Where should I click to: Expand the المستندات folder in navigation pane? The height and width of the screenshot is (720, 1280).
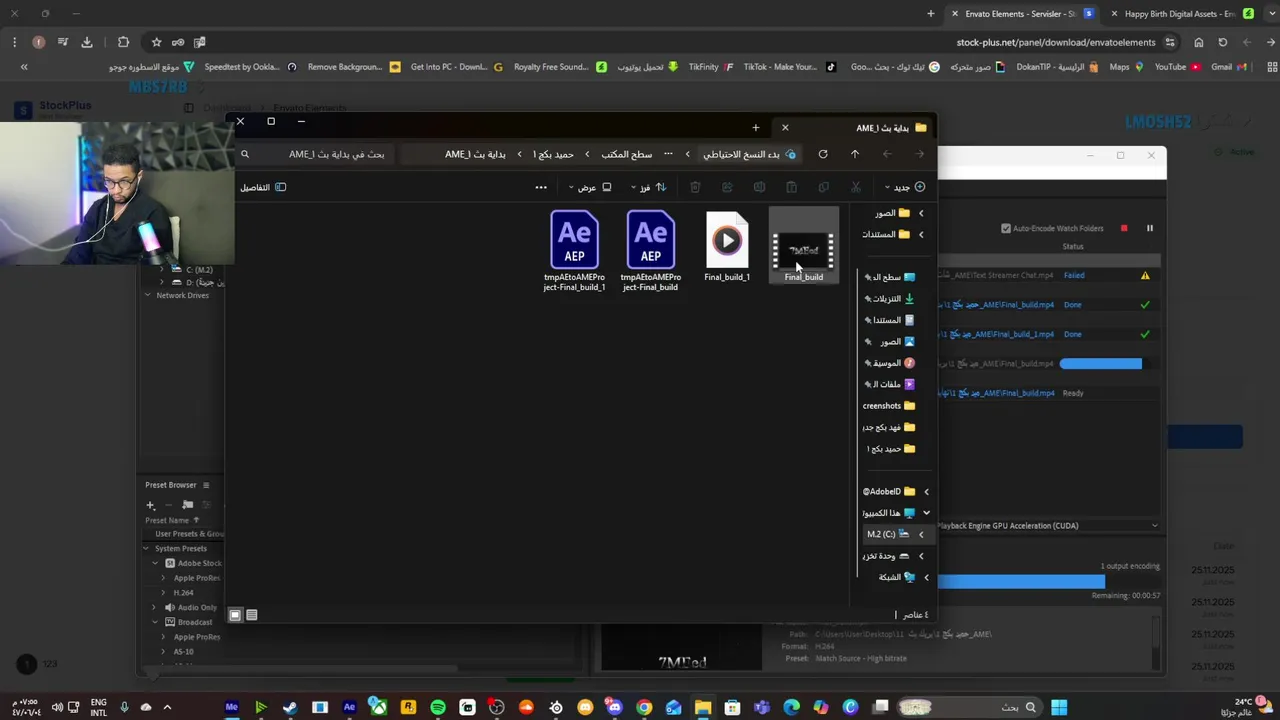(x=921, y=234)
